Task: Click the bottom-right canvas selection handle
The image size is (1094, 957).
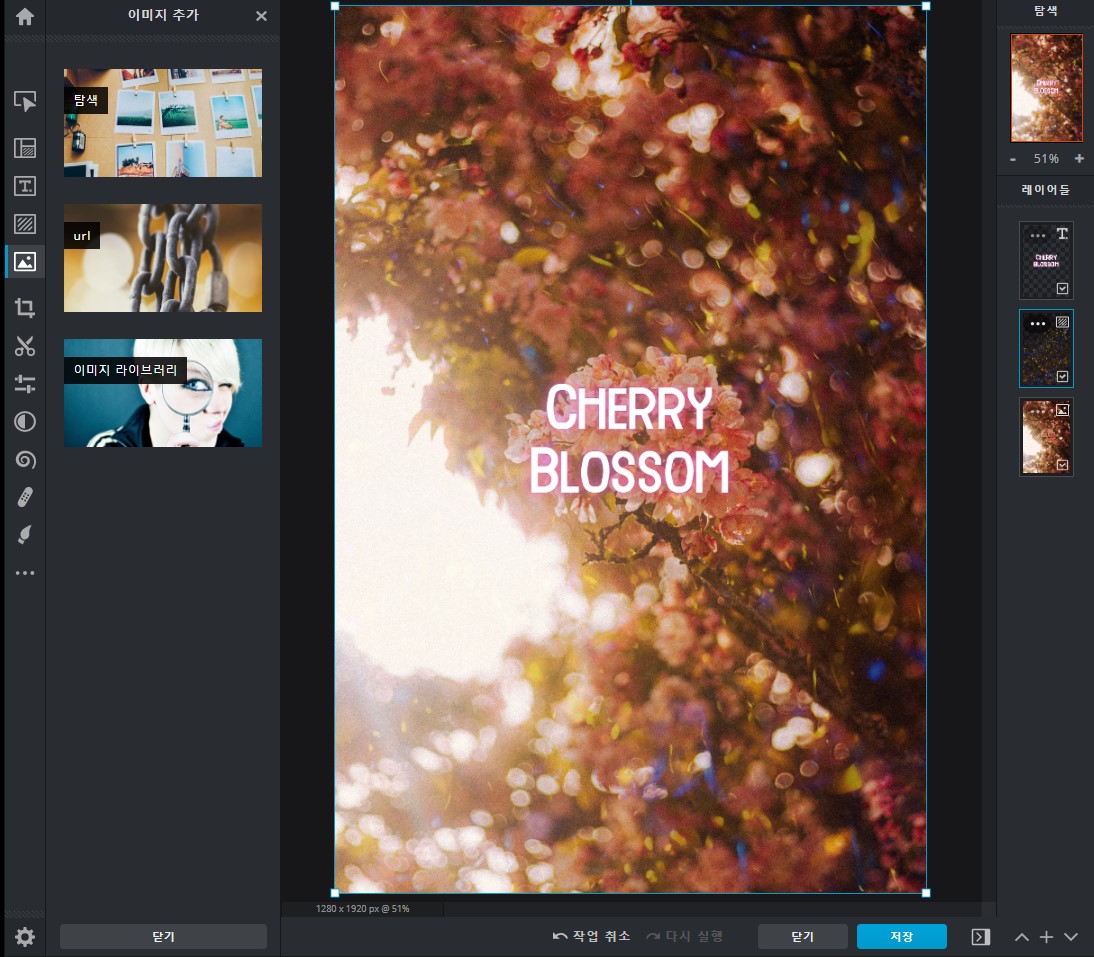Action: (926, 893)
